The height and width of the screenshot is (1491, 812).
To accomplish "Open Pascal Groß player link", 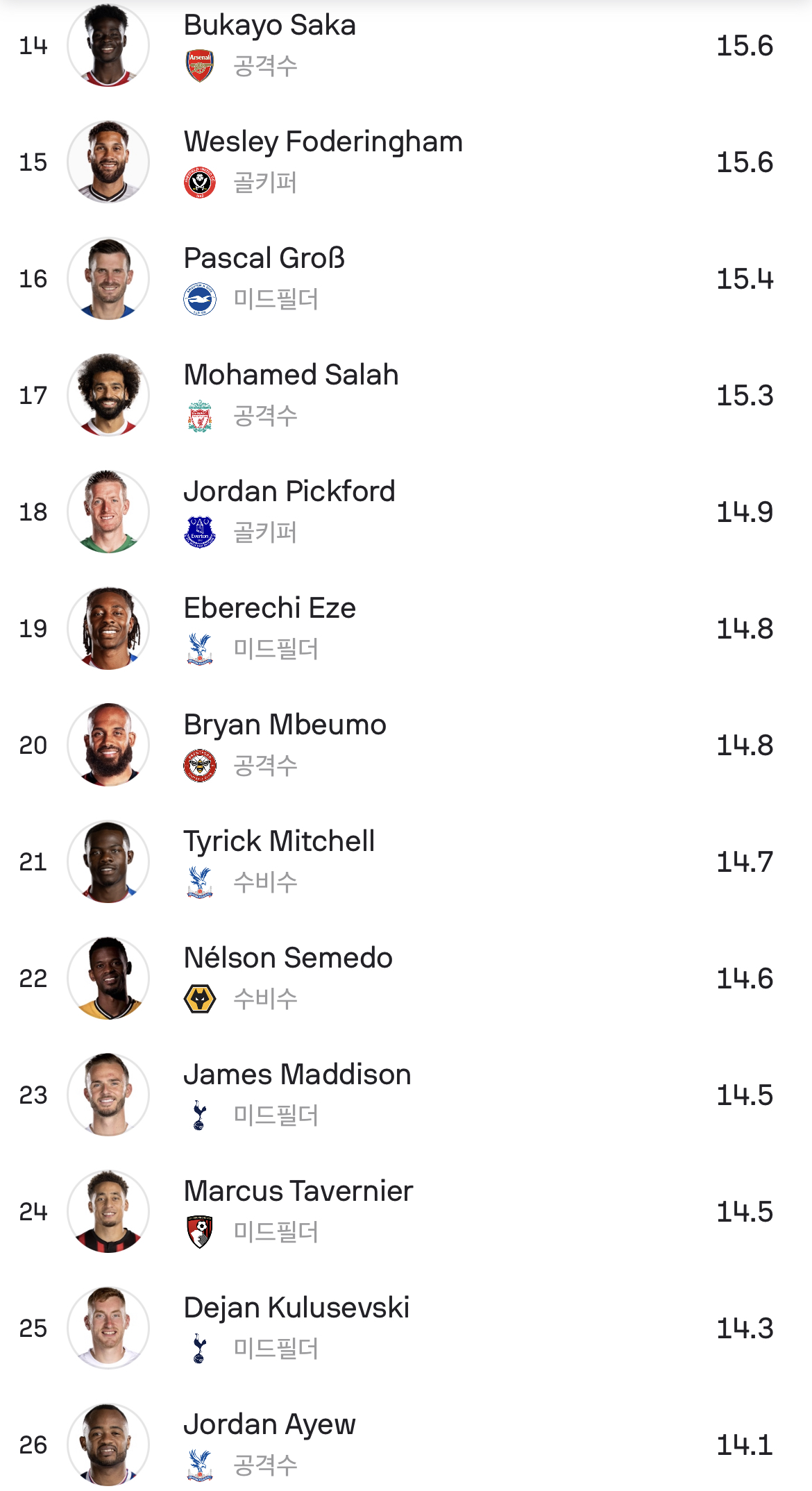I will (264, 258).
